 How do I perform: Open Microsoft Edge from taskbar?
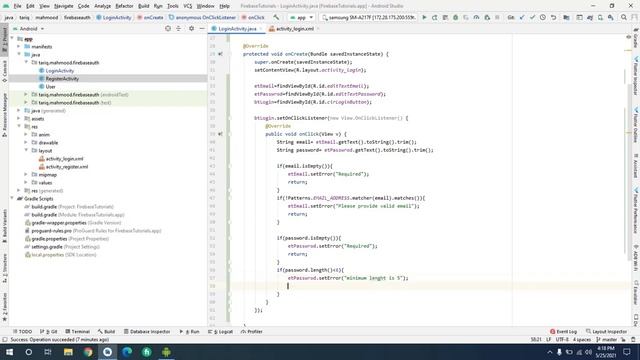(x=127, y=352)
